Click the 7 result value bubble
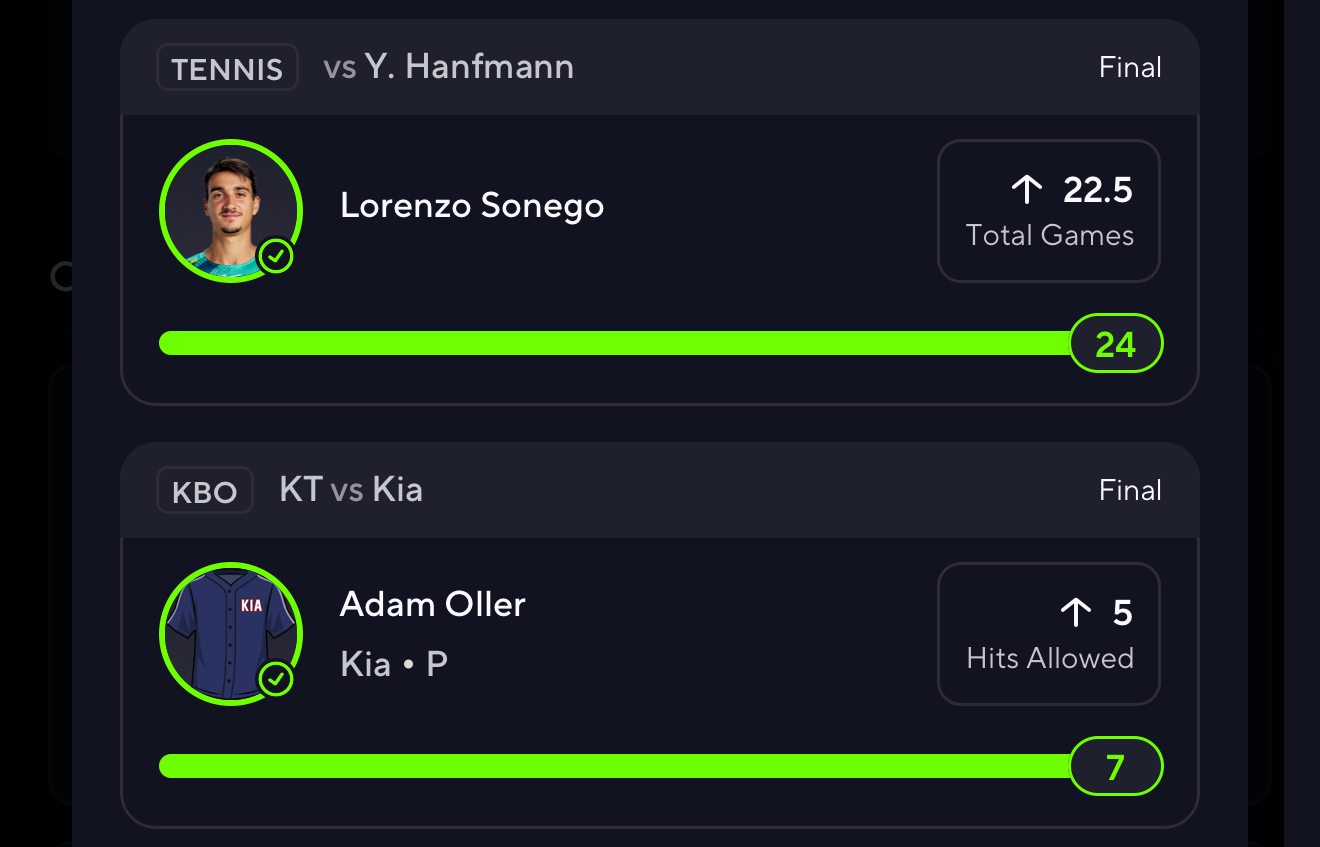 (x=1116, y=767)
